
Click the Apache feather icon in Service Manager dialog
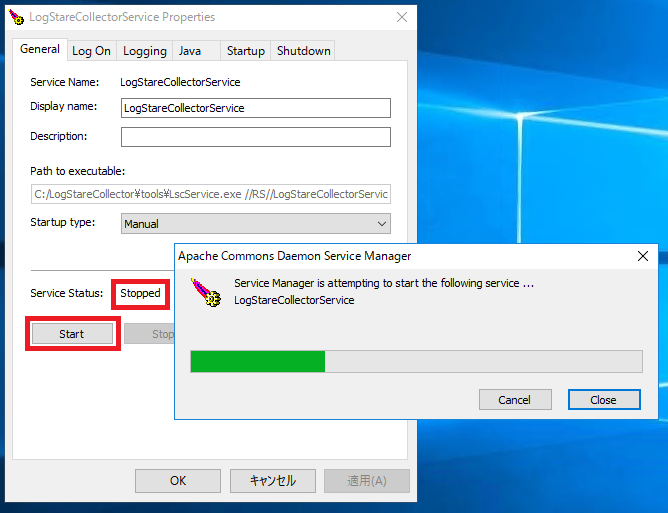click(x=206, y=292)
